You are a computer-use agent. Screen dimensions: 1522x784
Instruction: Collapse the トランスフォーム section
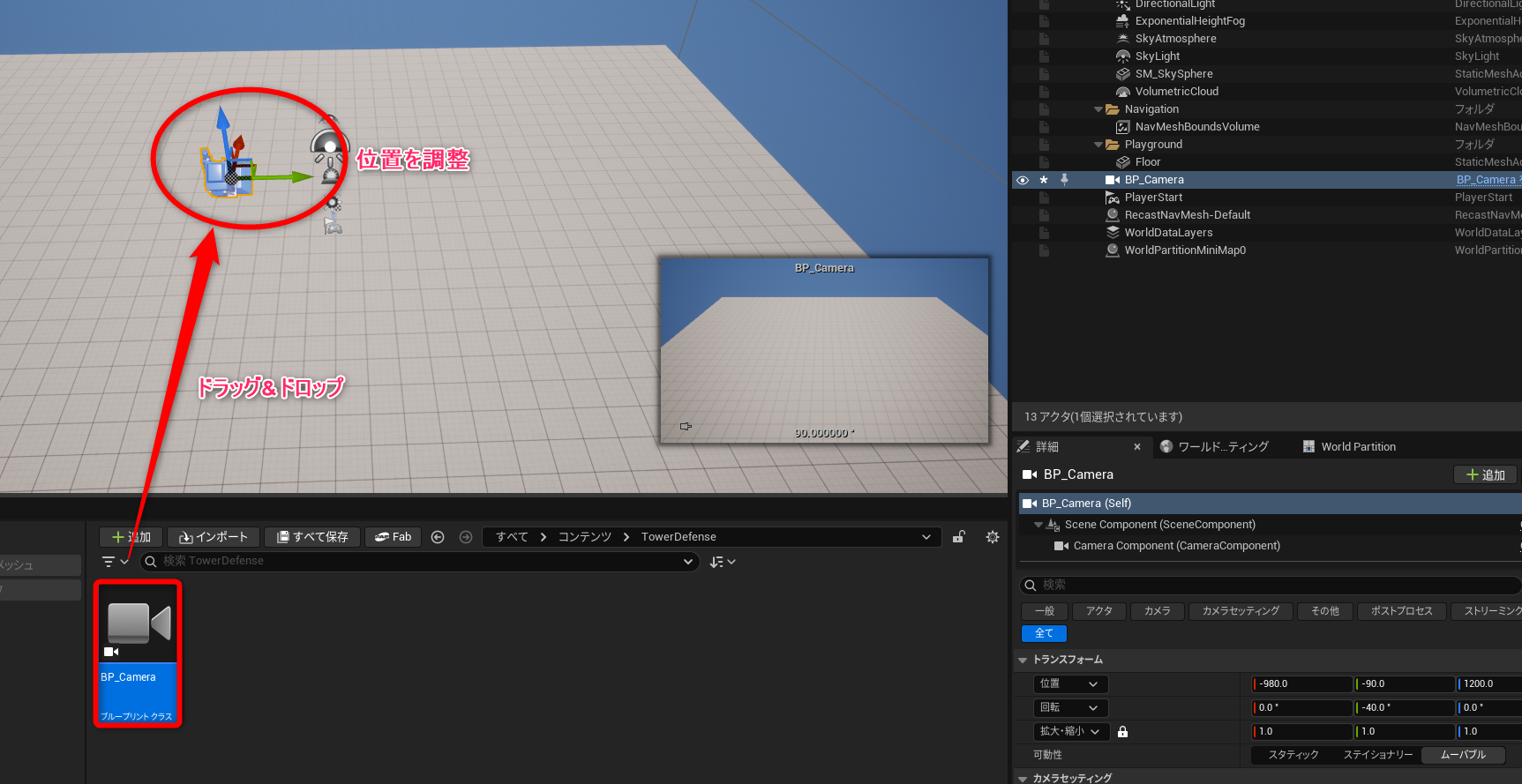pyautogui.click(x=1023, y=661)
